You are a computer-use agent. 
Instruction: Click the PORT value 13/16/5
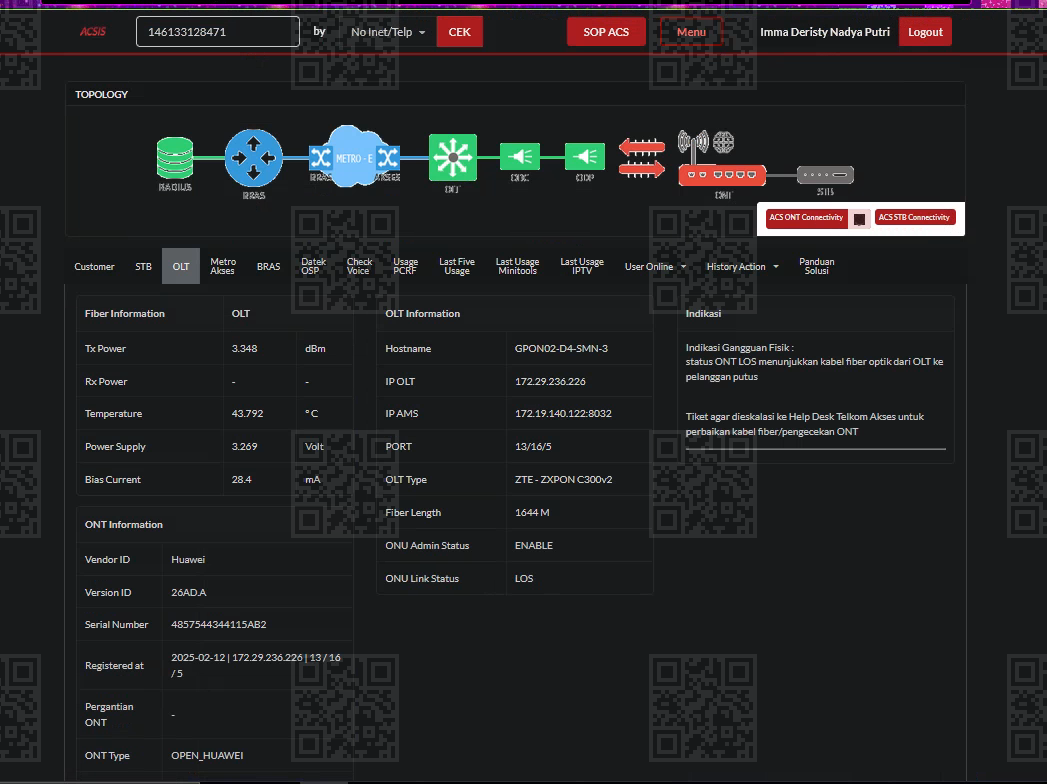533,446
